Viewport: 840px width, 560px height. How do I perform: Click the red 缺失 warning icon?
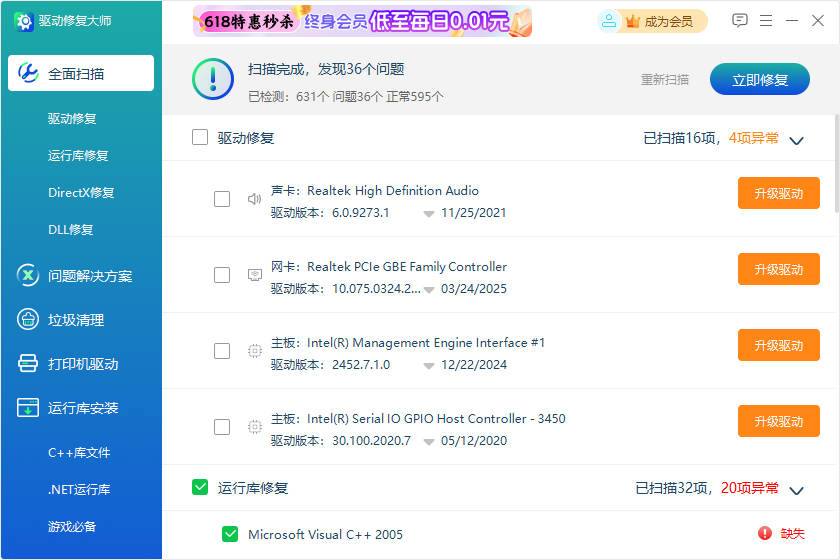(764, 533)
